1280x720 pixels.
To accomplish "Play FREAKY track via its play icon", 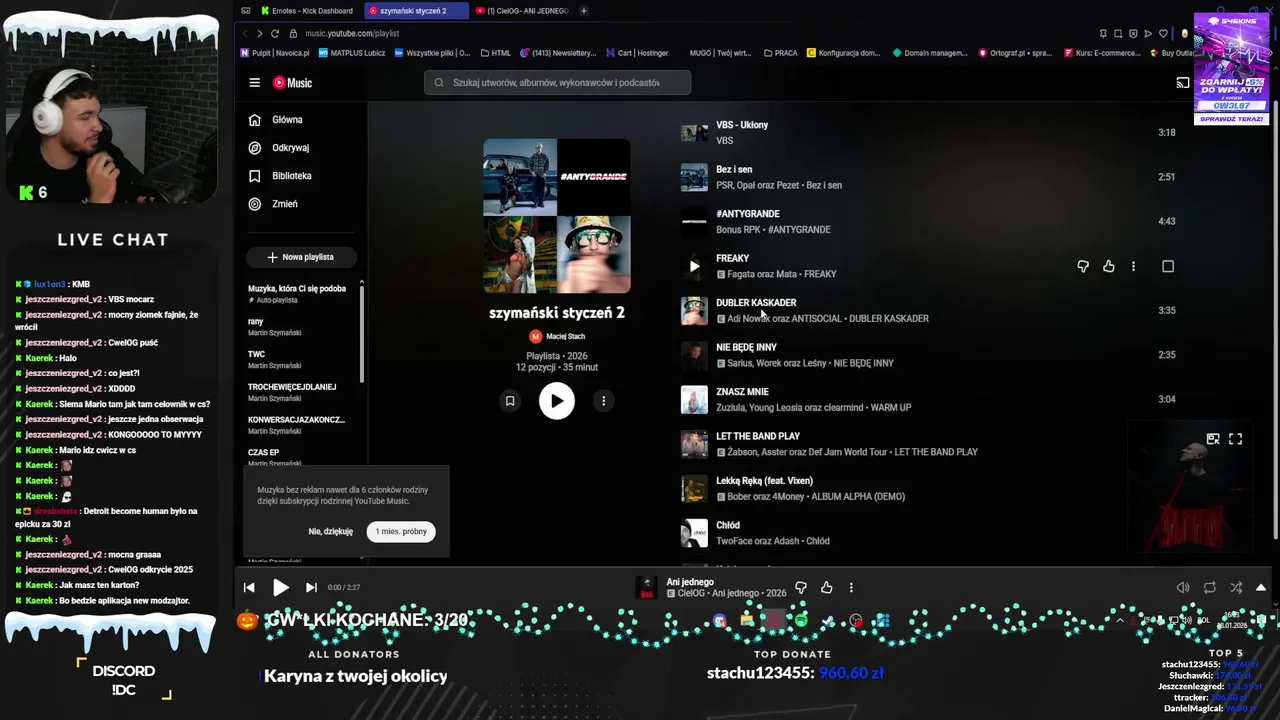I will (694, 266).
